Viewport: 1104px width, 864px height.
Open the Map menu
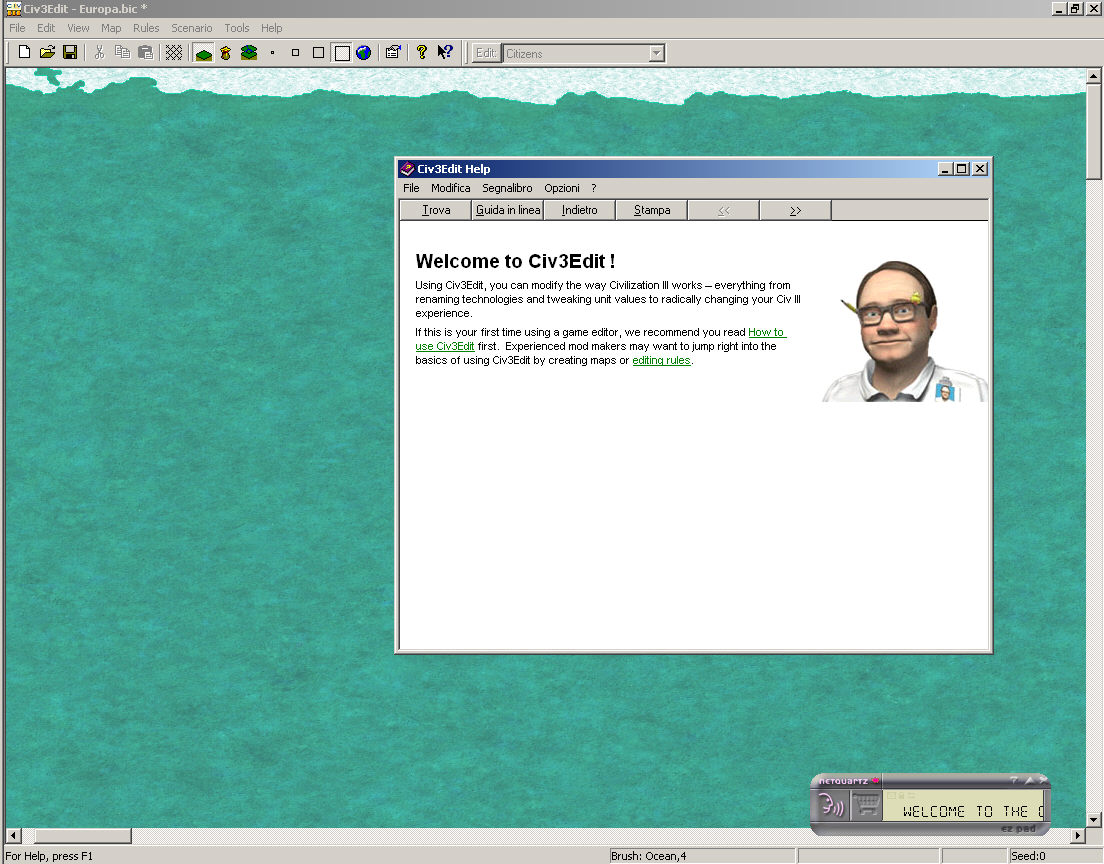click(111, 28)
